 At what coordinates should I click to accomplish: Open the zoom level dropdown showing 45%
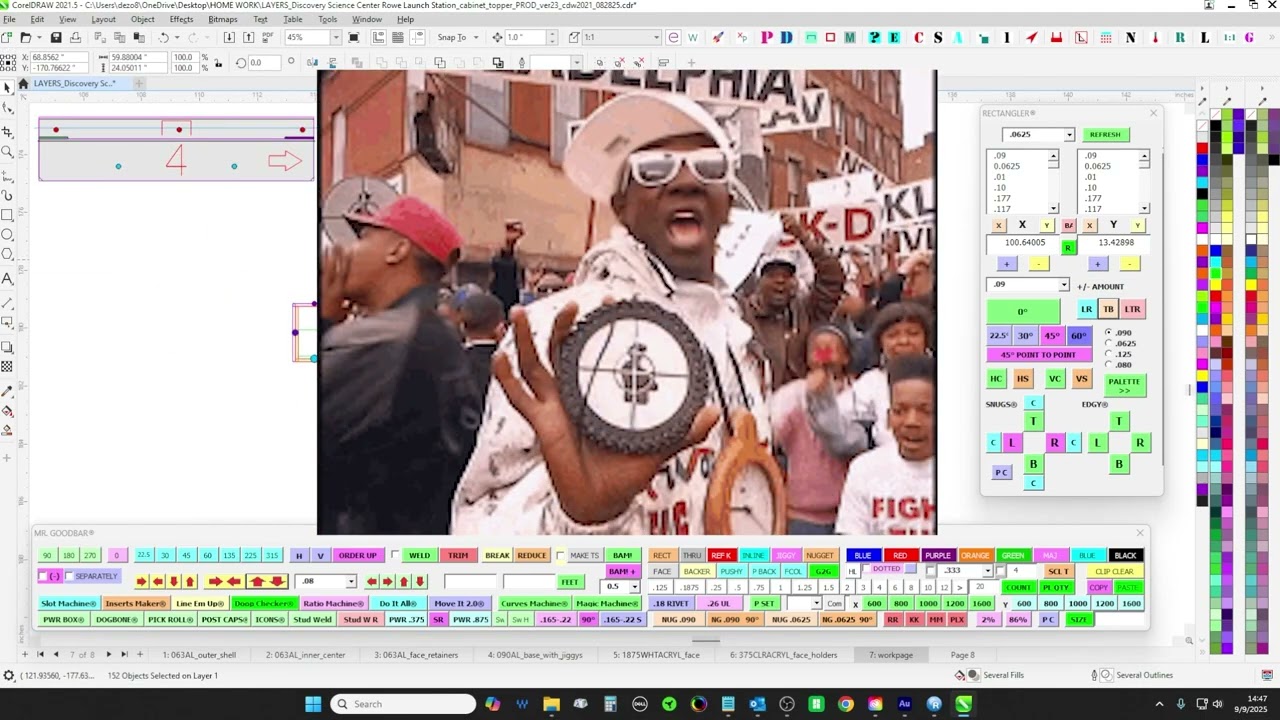coord(335,38)
